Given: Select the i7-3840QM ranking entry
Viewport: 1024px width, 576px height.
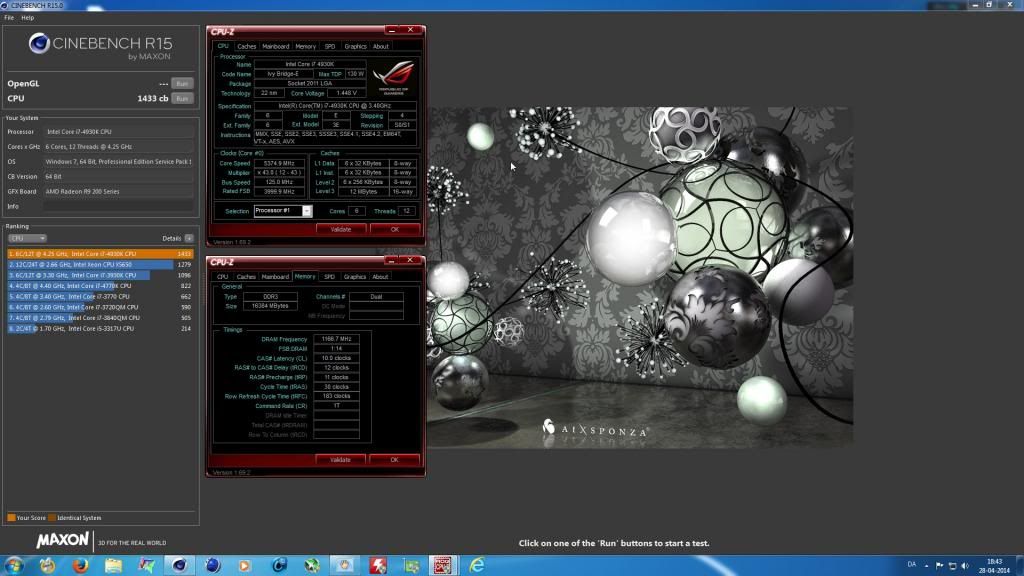Looking at the screenshot, I should (x=100, y=318).
